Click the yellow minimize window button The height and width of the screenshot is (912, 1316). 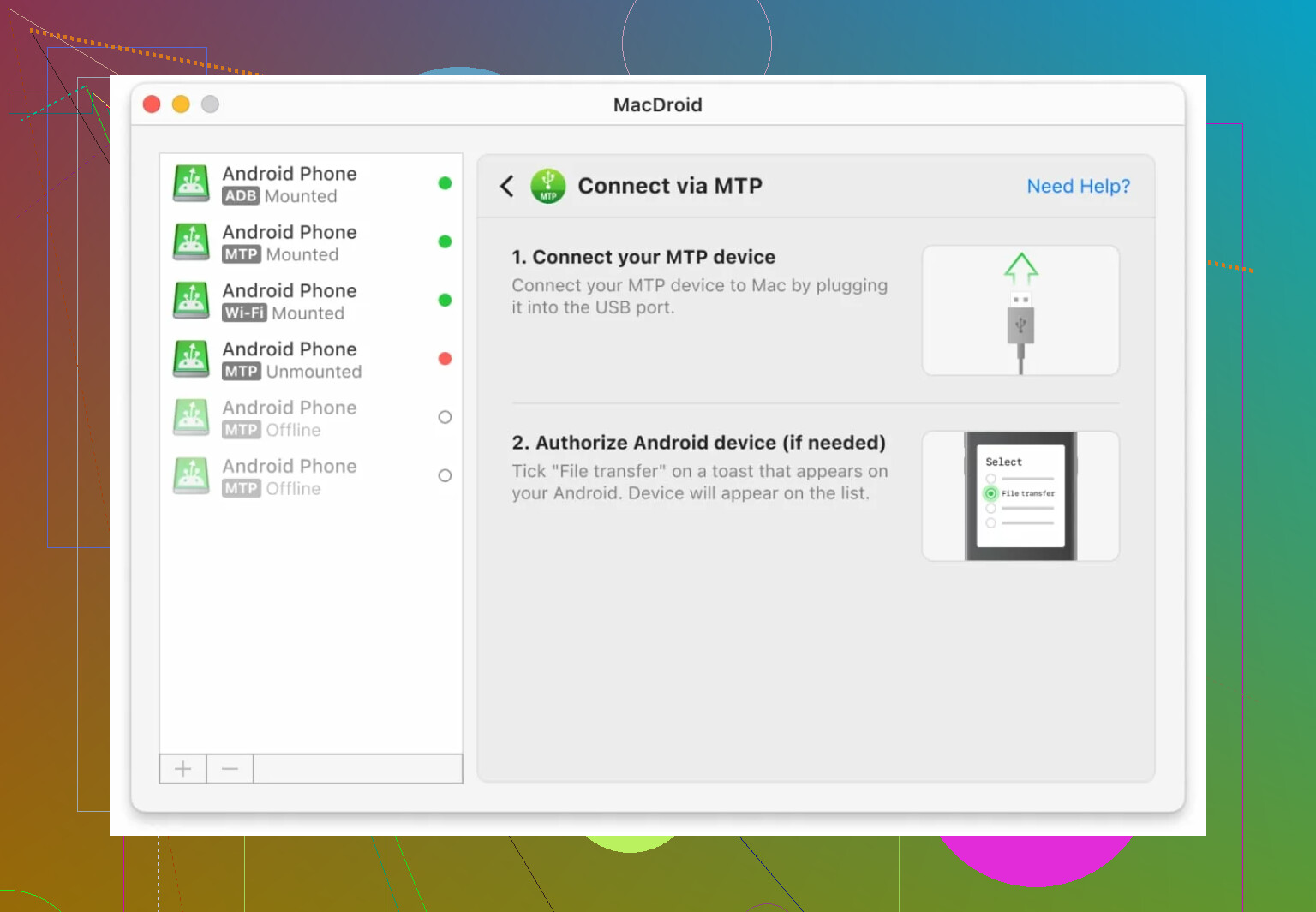pyautogui.click(x=181, y=104)
